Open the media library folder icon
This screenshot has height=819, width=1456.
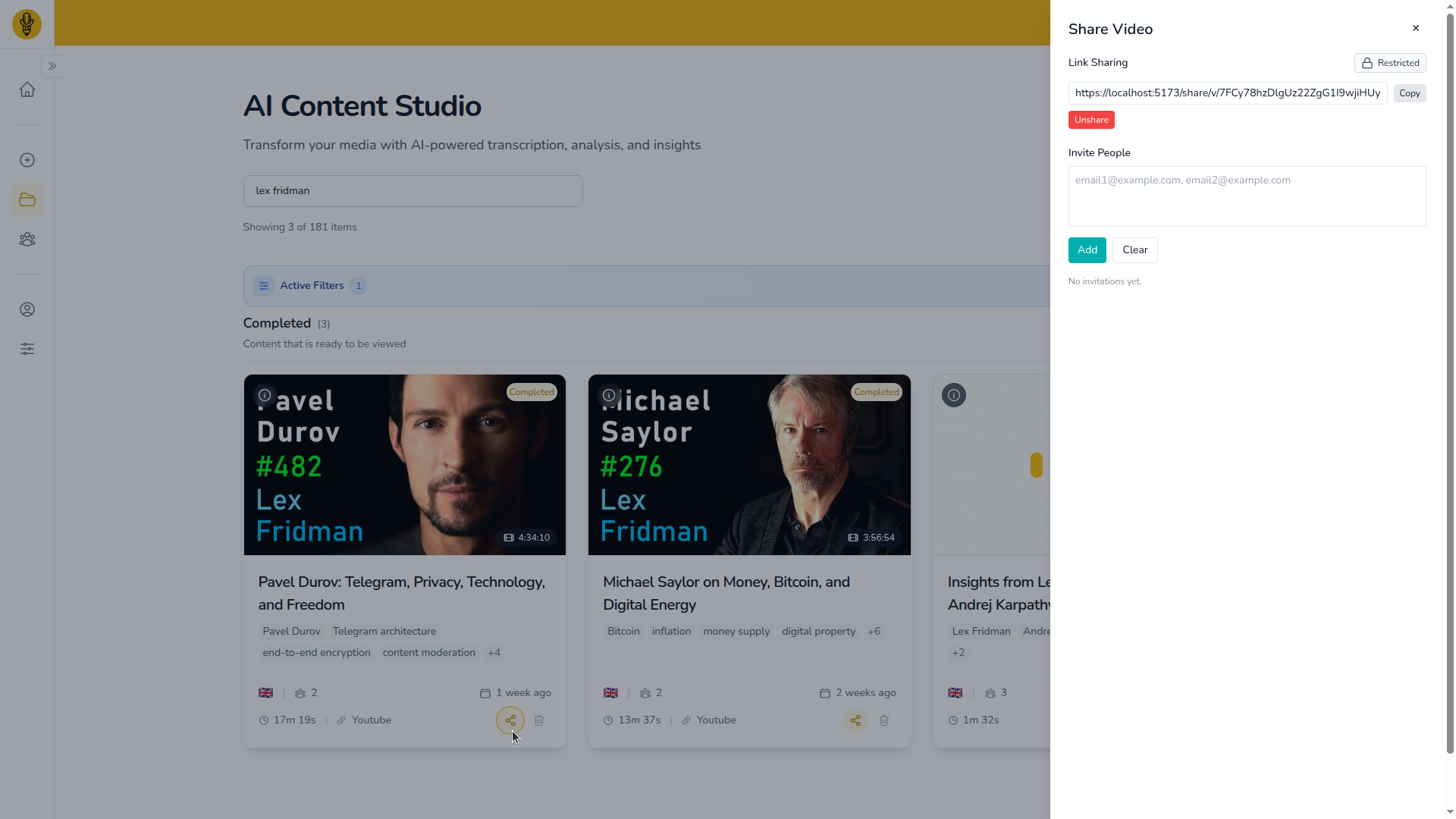click(27, 199)
